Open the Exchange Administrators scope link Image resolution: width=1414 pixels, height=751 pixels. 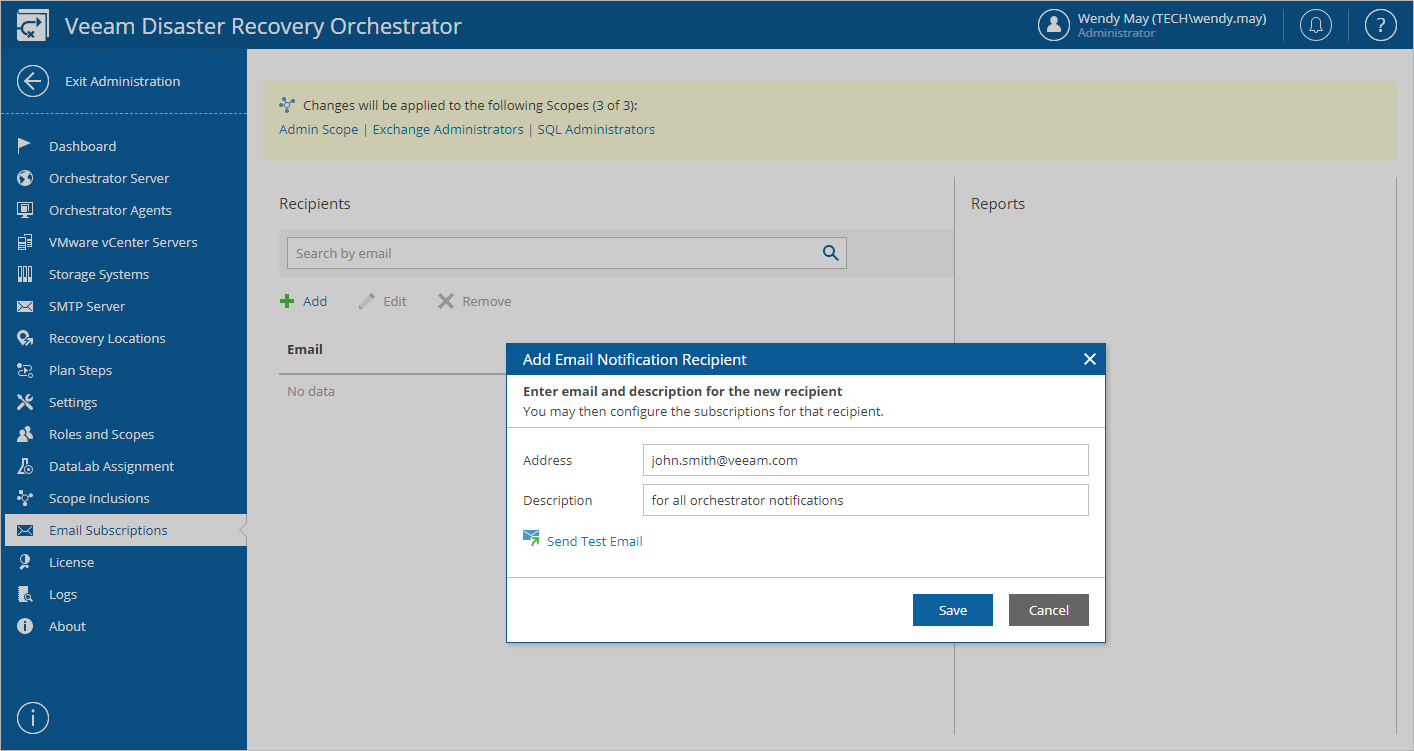[x=448, y=130]
